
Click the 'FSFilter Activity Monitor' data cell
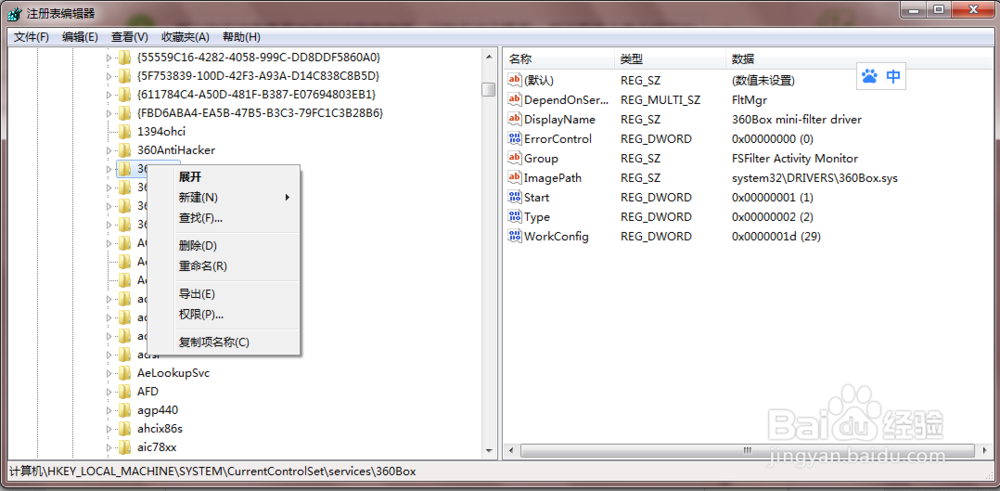click(x=795, y=158)
